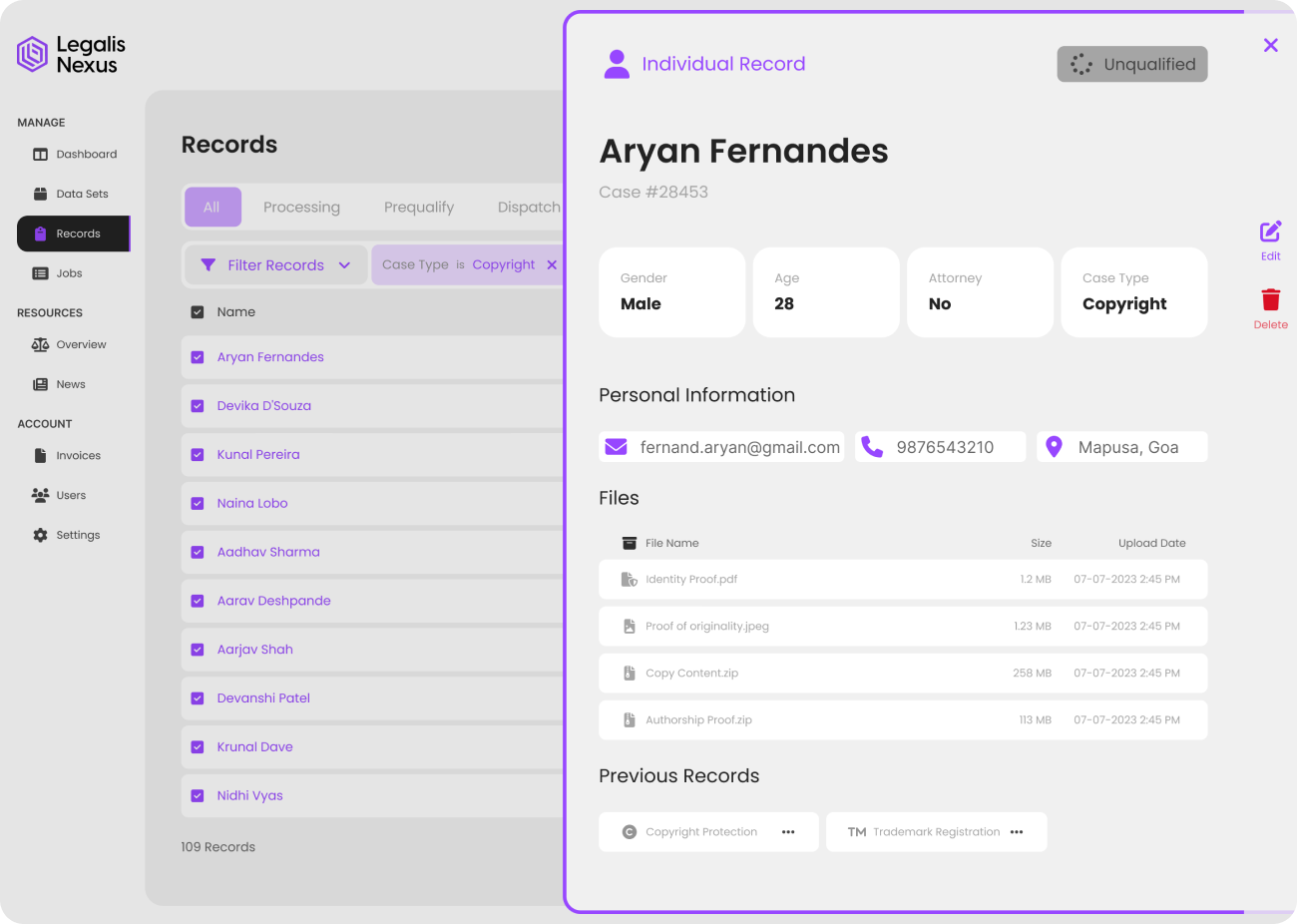Switch to the Processing tab
The image size is (1297, 924).
pyautogui.click(x=301, y=207)
